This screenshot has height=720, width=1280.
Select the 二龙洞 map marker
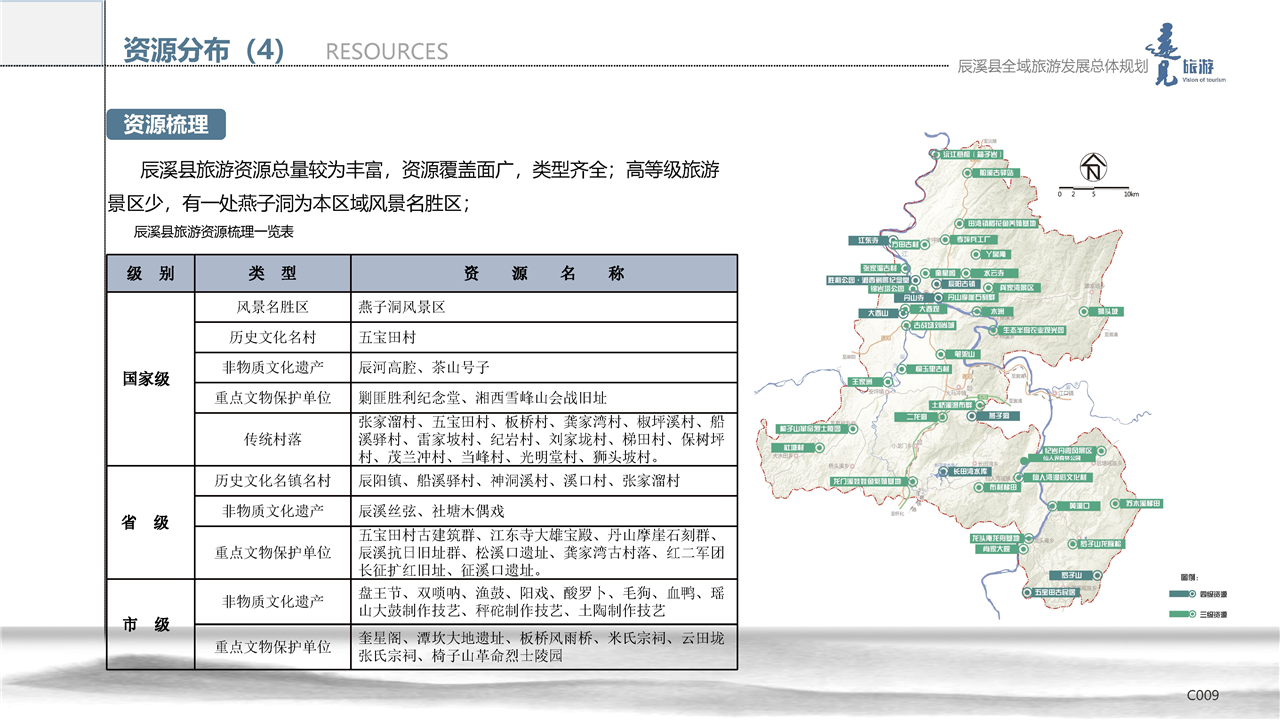917,415
